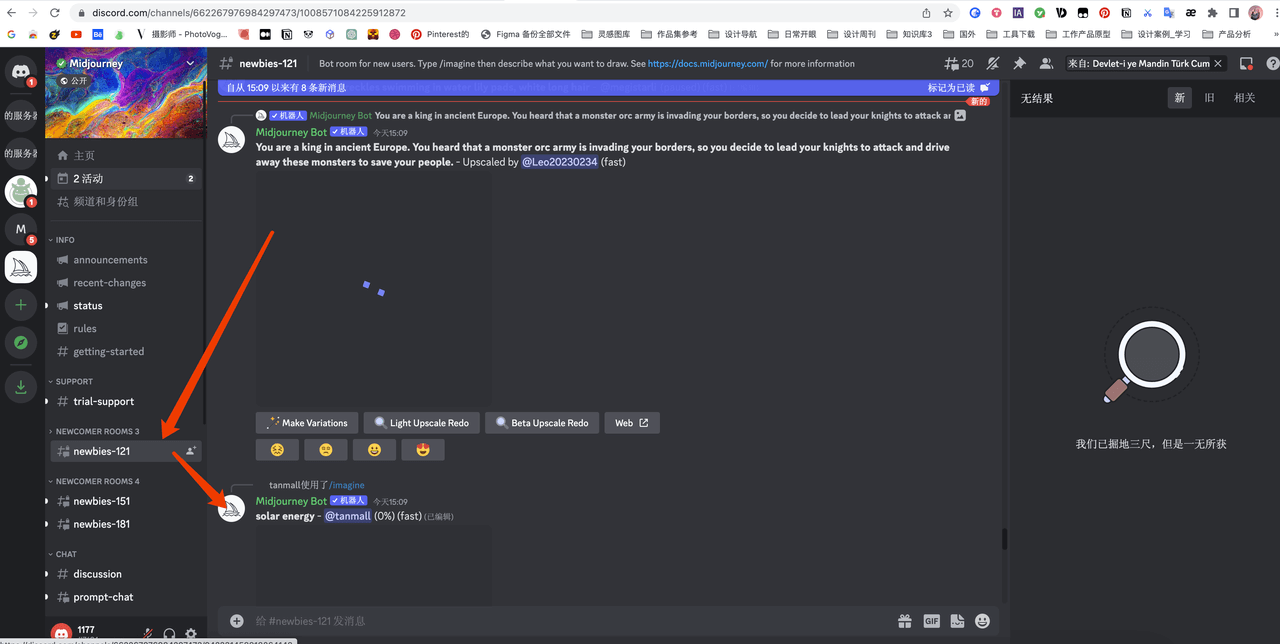The width and height of the screenshot is (1280, 644).
Task: Select the Midjourney sailboat server icon
Action: pyautogui.click(x=21, y=266)
